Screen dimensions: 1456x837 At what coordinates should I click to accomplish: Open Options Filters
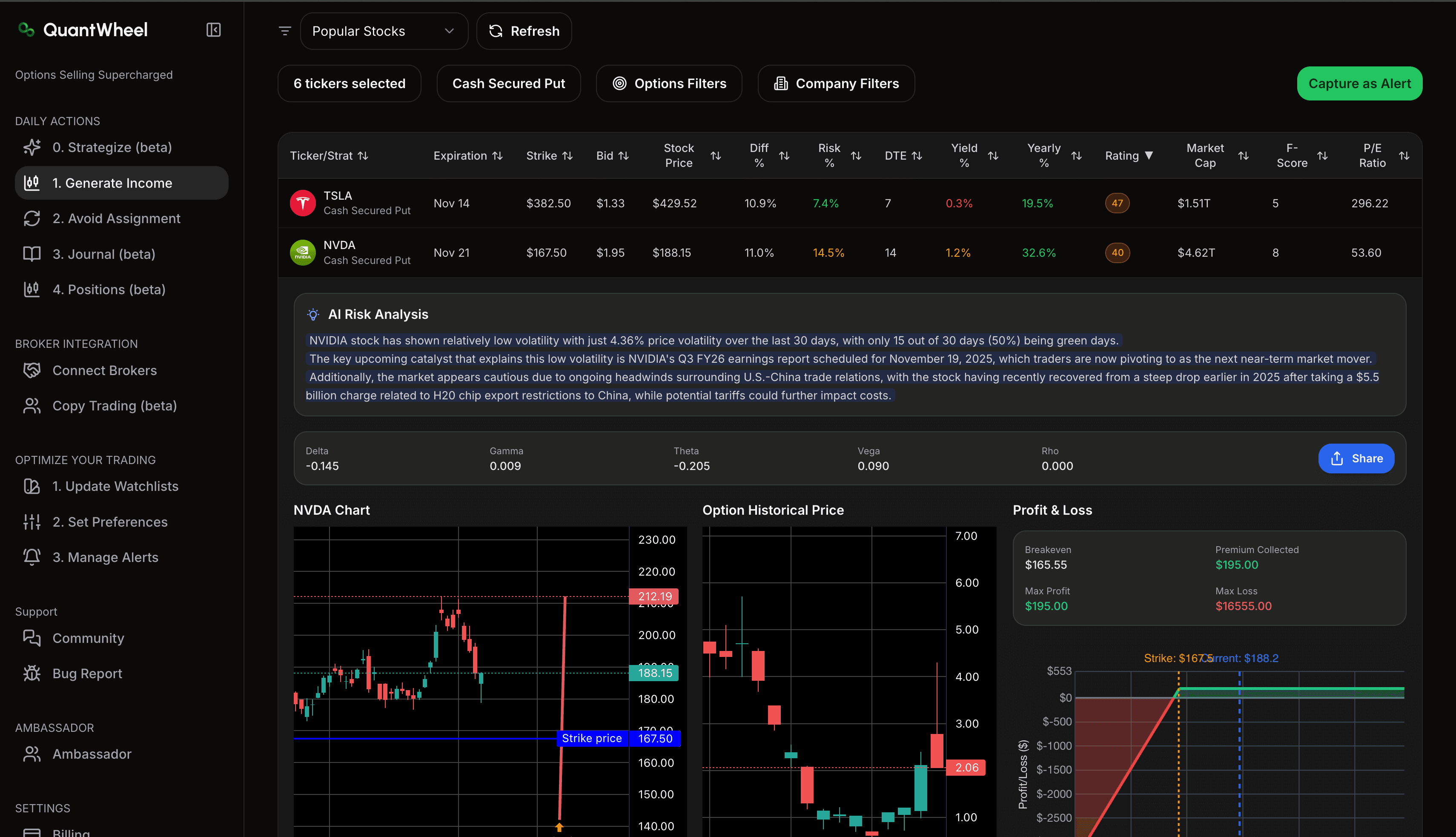click(669, 83)
